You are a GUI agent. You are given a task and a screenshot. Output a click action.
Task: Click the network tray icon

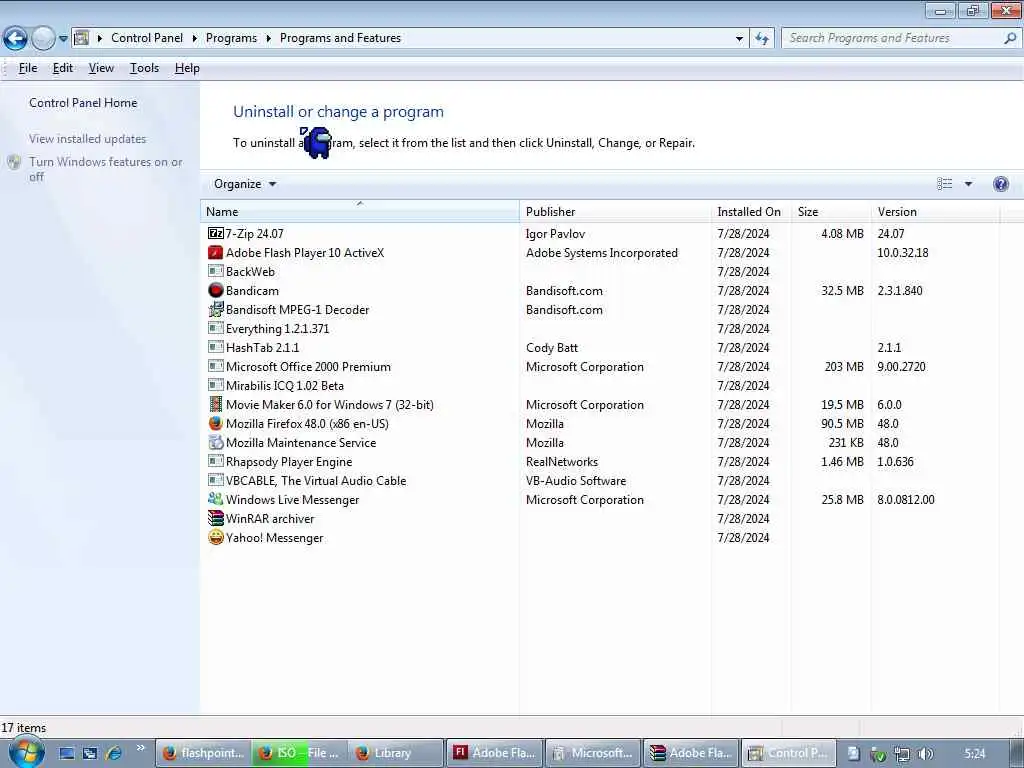click(x=902, y=754)
